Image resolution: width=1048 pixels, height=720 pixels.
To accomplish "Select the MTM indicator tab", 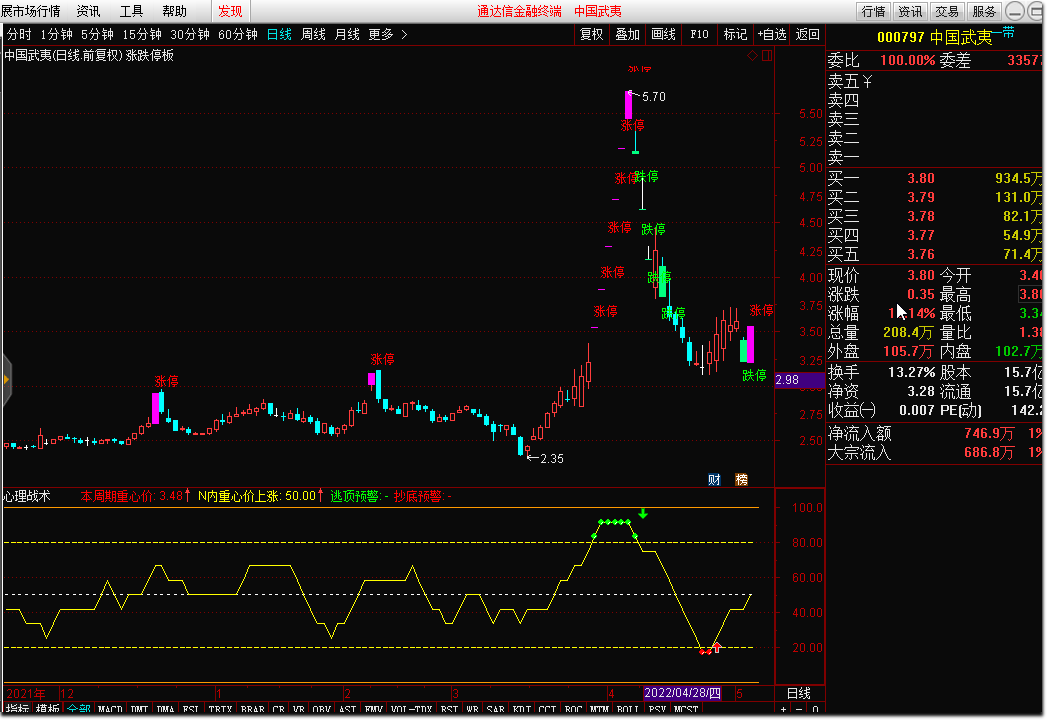I will coord(600,709).
